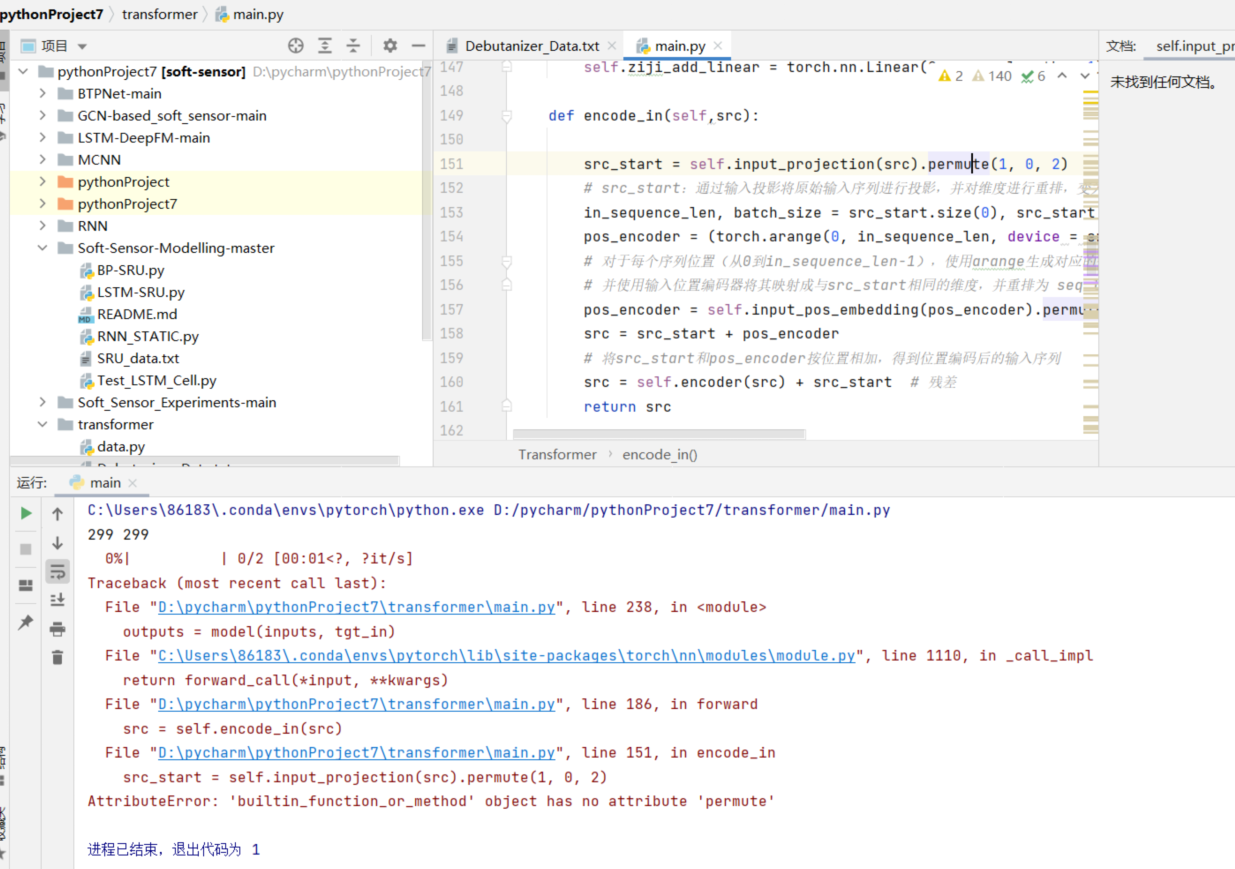The image size is (1235, 869).
Task: Open the 项目 view dropdown
Action: (82, 46)
